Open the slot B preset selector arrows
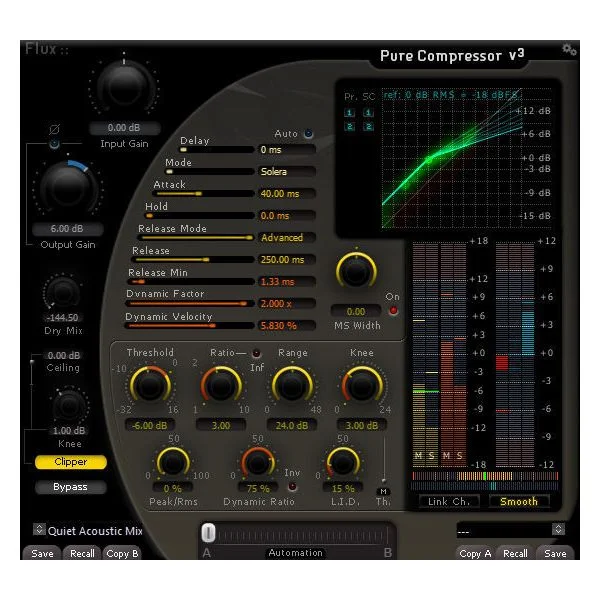600x600 pixels. [x=558, y=529]
